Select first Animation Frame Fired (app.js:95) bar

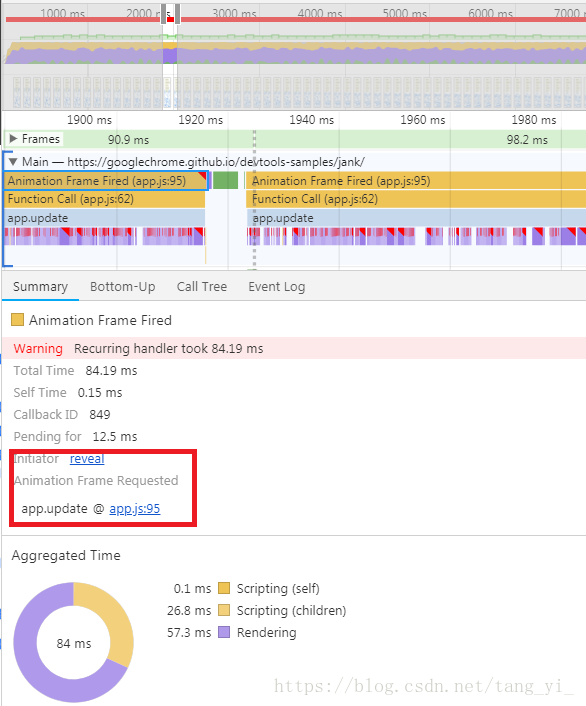(106, 181)
